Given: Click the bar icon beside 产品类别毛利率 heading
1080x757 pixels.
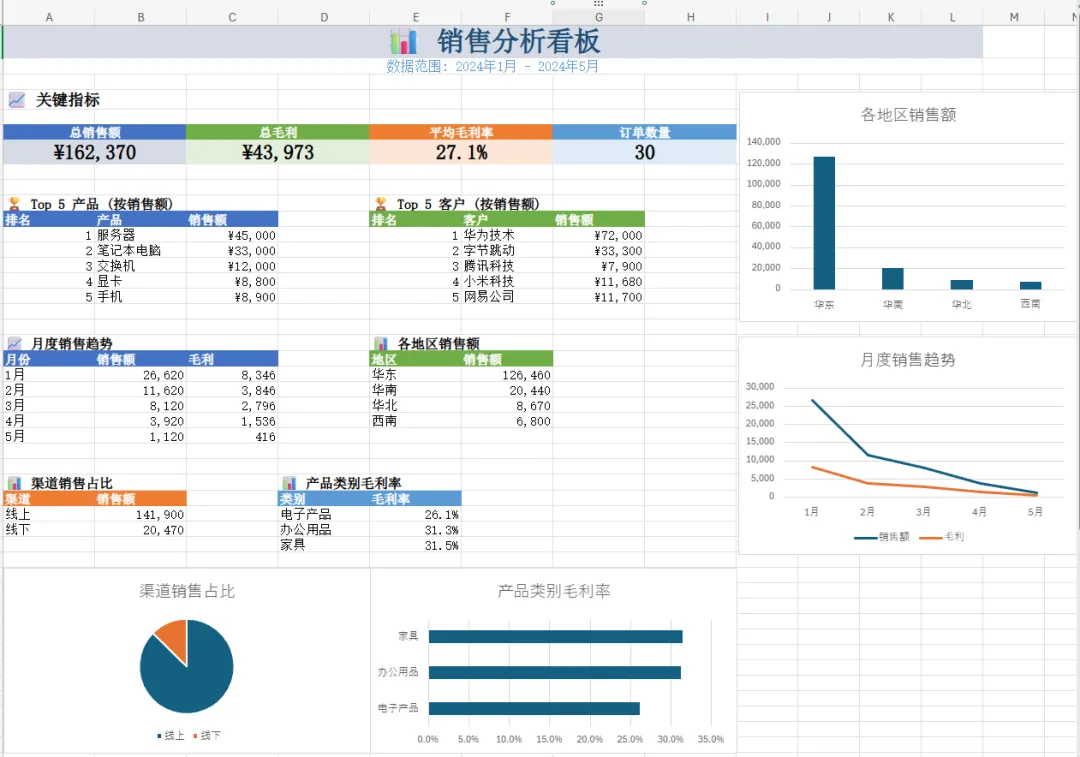Looking at the screenshot, I should 289,483.
